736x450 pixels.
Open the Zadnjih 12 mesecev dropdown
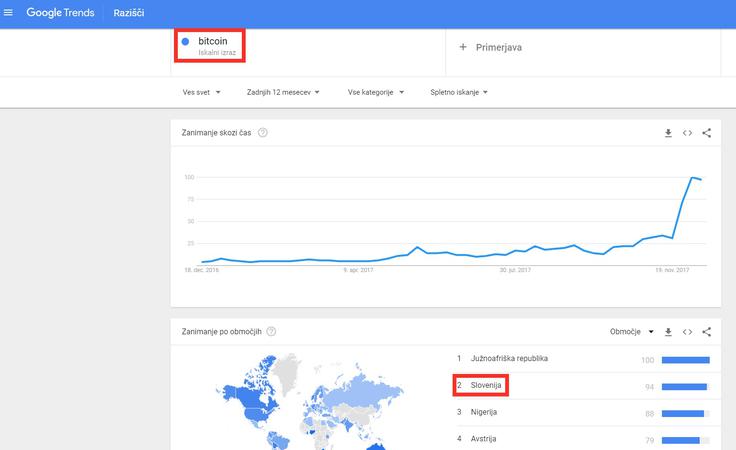click(x=283, y=92)
